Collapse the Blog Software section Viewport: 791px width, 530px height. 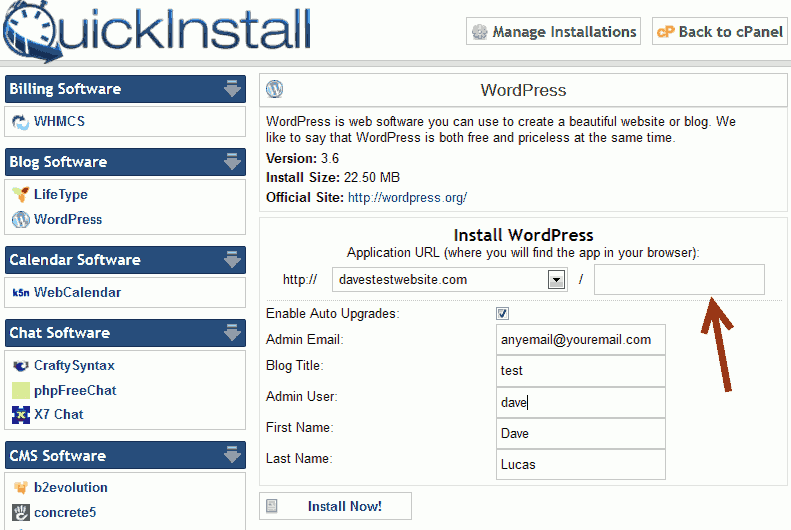tap(232, 162)
